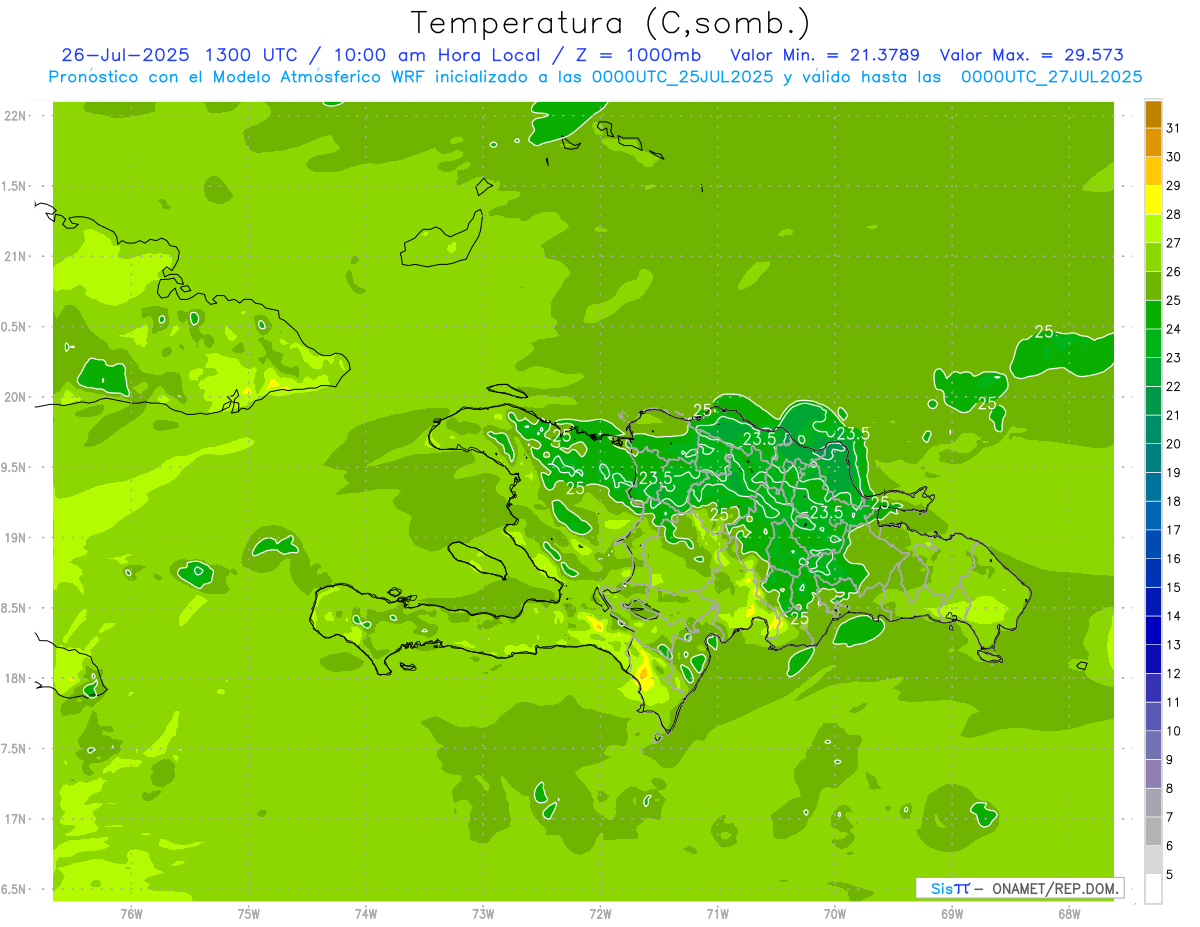Click the dark orange top colorbar swatch

1153,114
